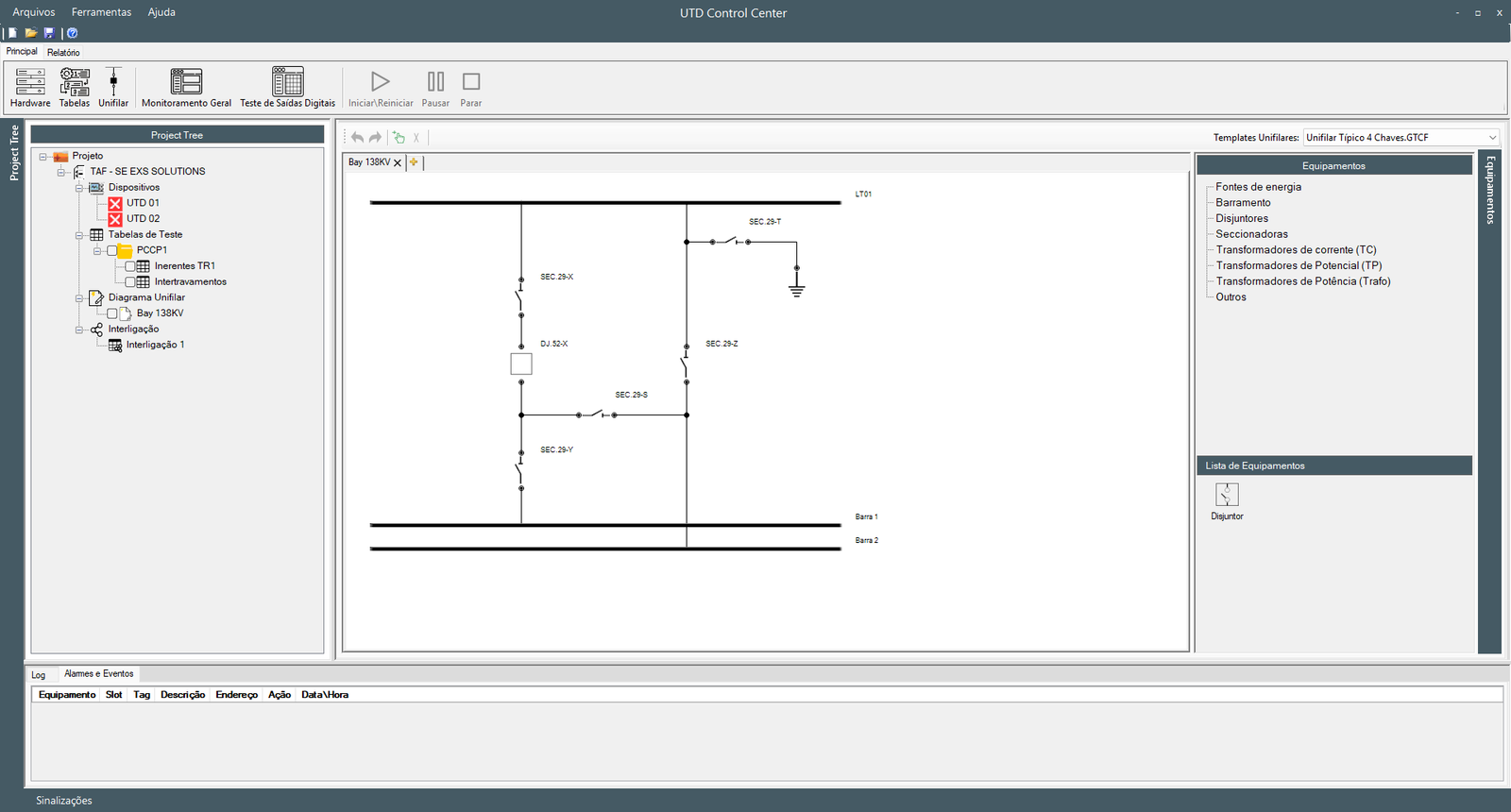Open the Ajuda menu

pos(161,12)
